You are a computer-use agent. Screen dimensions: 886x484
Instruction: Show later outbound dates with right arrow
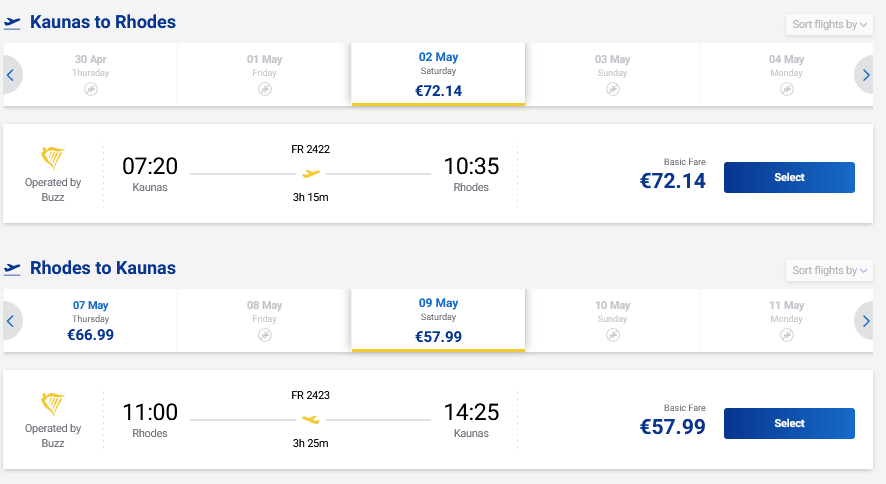866,75
